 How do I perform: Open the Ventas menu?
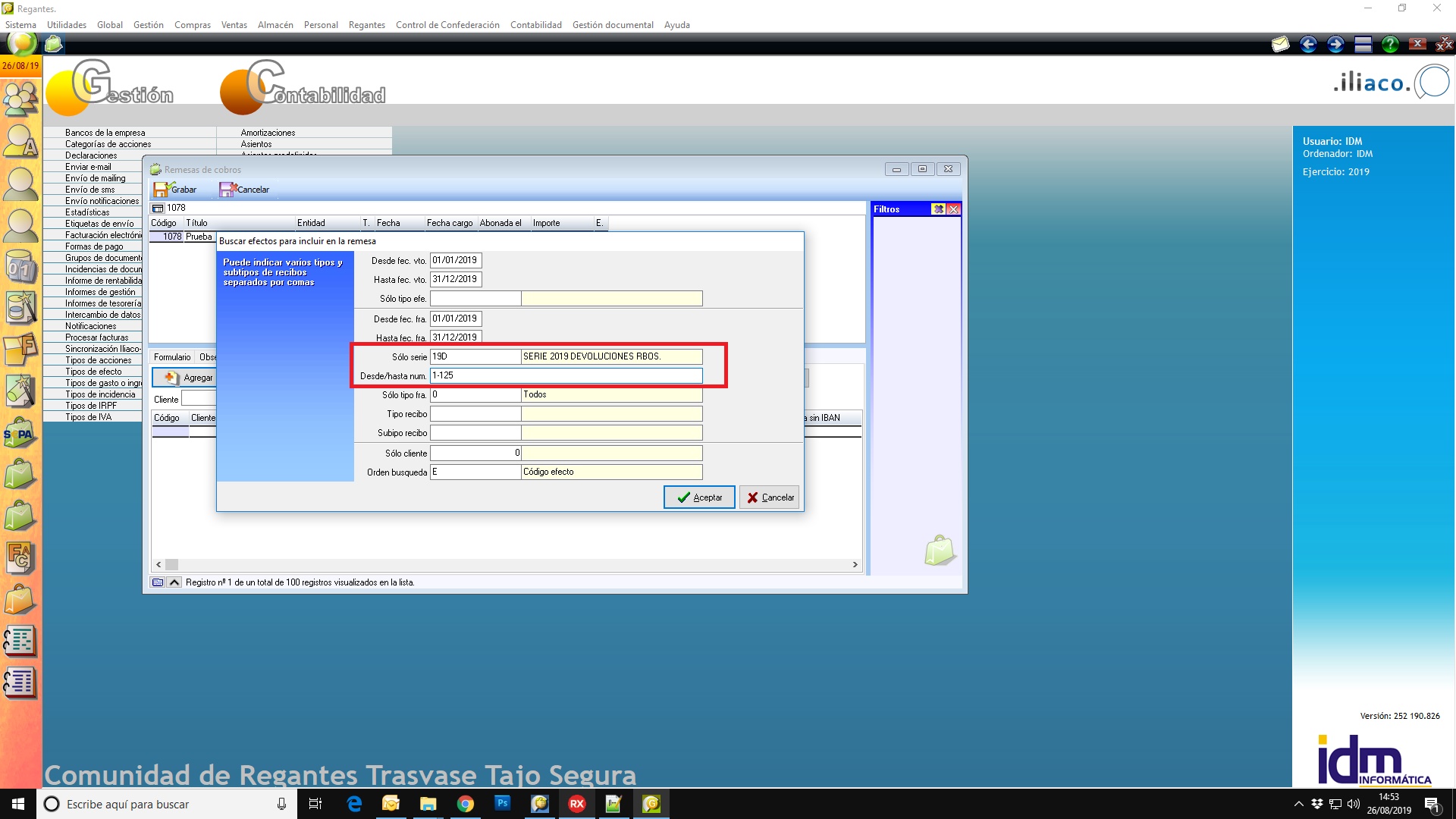click(234, 25)
